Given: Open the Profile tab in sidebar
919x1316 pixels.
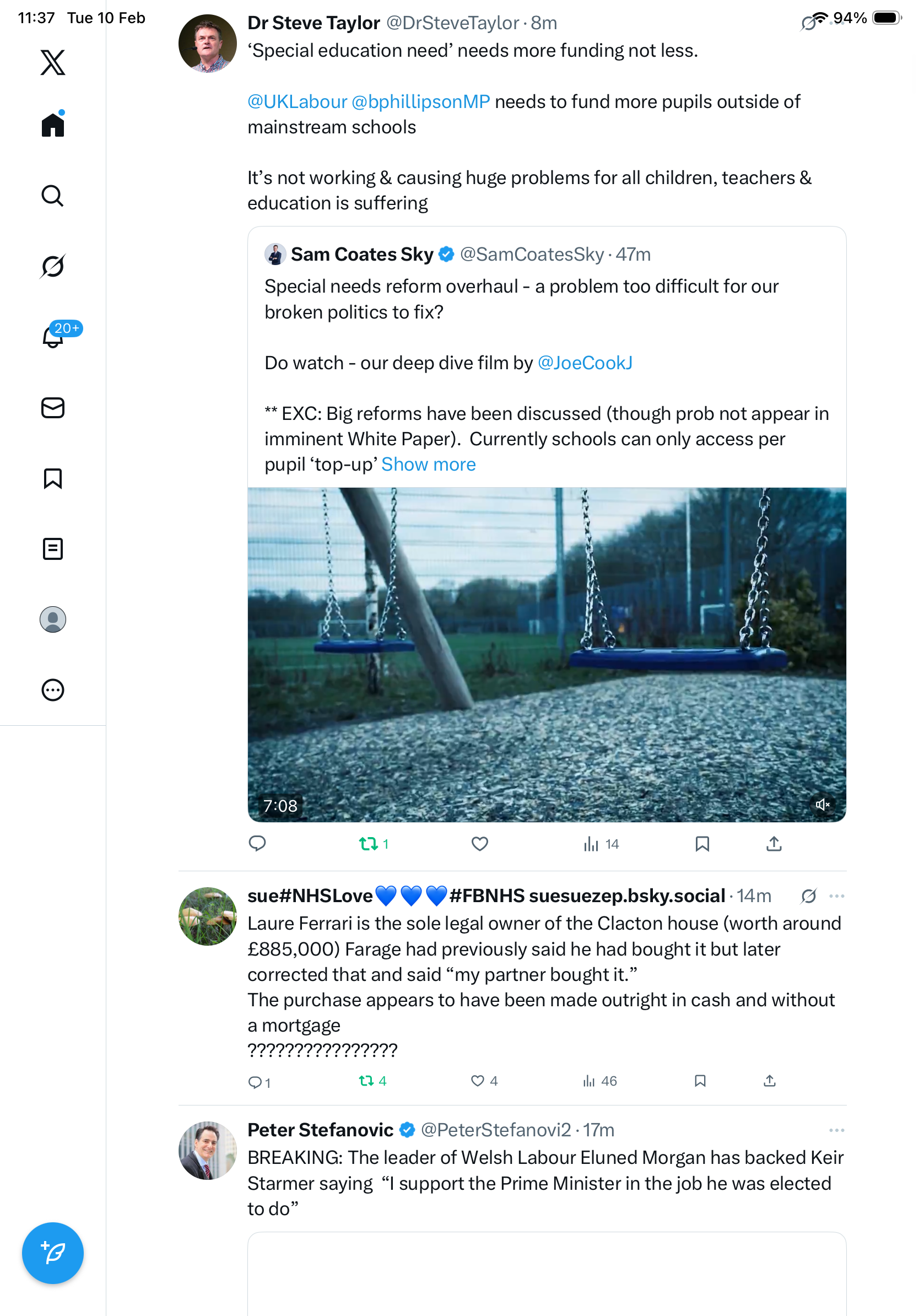Looking at the screenshot, I should click(53, 619).
